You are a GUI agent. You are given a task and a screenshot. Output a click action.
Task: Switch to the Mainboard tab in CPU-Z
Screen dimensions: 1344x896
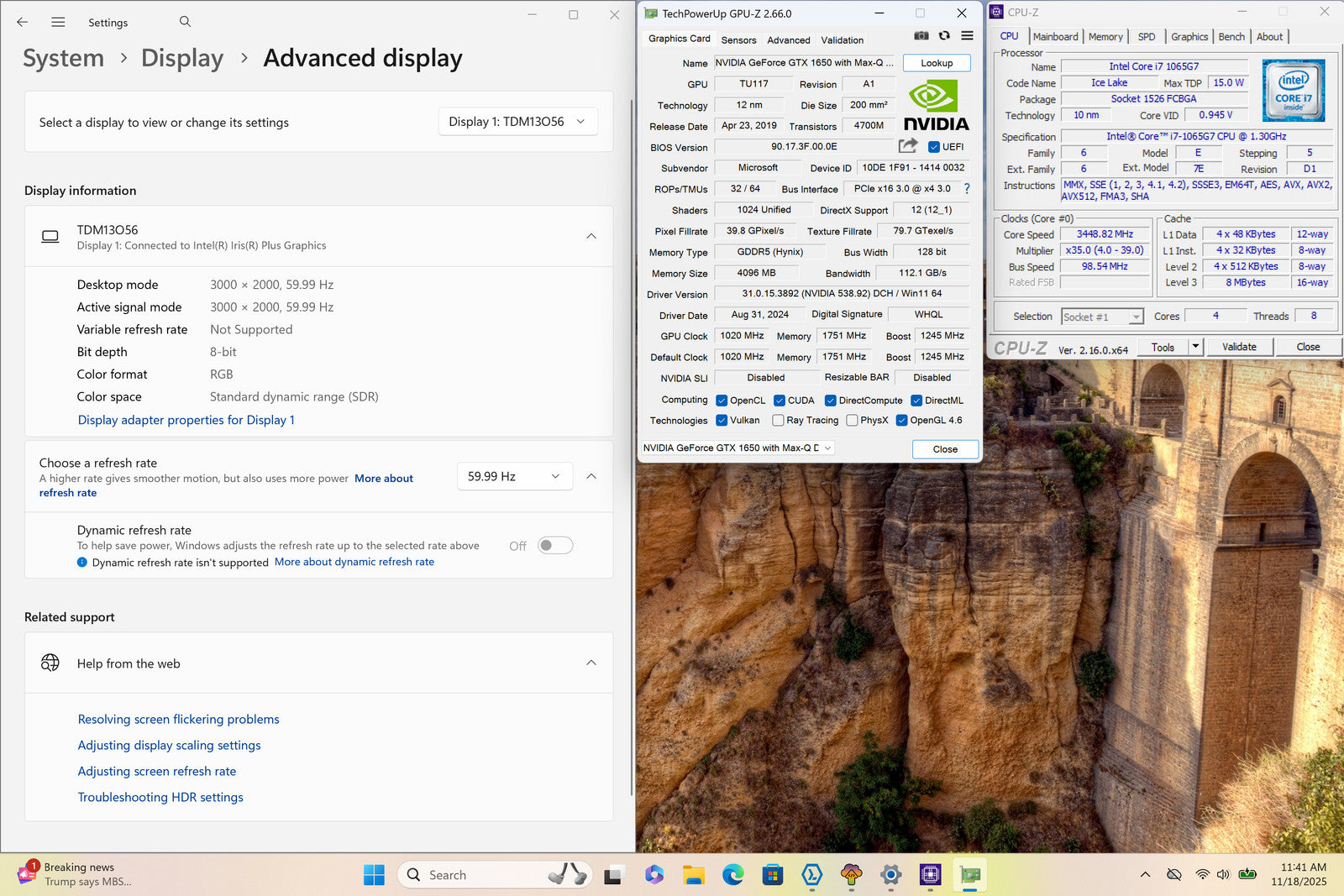[1055, 37]
